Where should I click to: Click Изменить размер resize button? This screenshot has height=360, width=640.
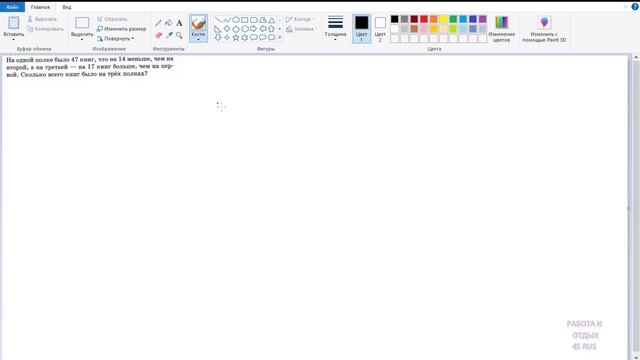[121, 29]
